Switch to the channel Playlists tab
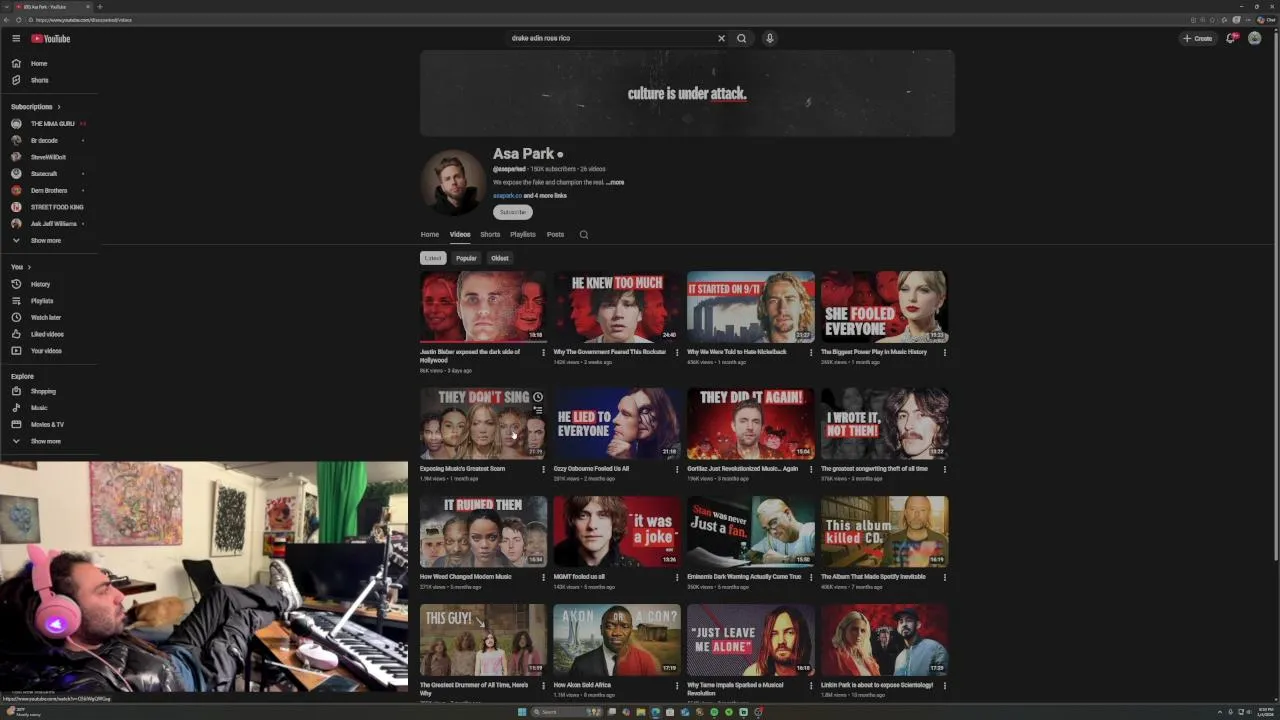This screenshot has height=720, width=1280. [523, 234]
